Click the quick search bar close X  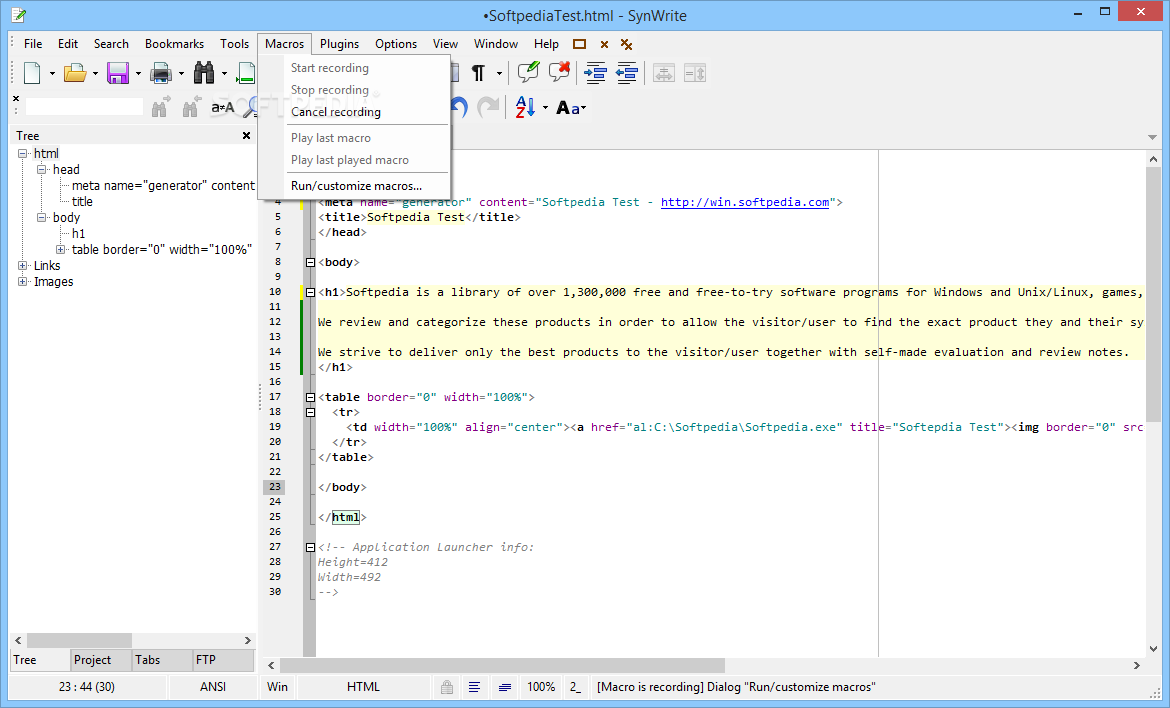click(16, 98)
